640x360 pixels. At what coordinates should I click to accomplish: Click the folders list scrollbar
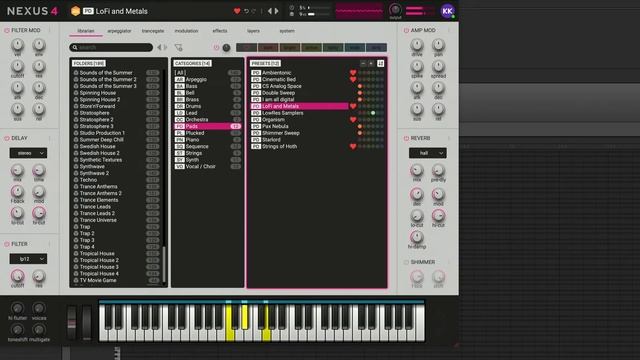pos(164,264)
